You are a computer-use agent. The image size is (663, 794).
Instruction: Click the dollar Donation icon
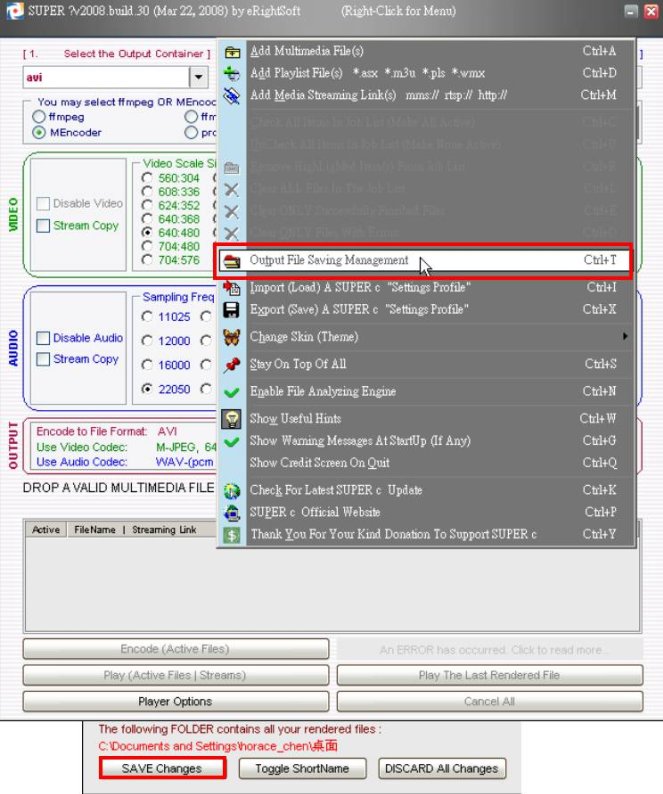232,535
